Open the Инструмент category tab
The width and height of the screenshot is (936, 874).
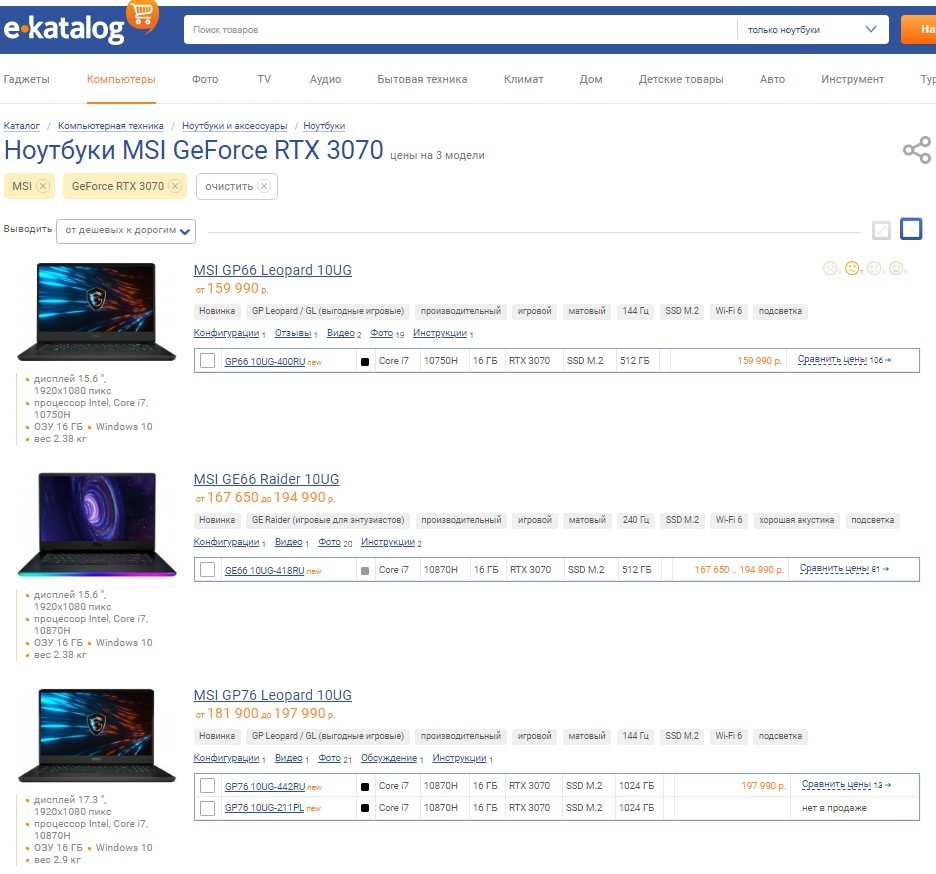[852, 79]
